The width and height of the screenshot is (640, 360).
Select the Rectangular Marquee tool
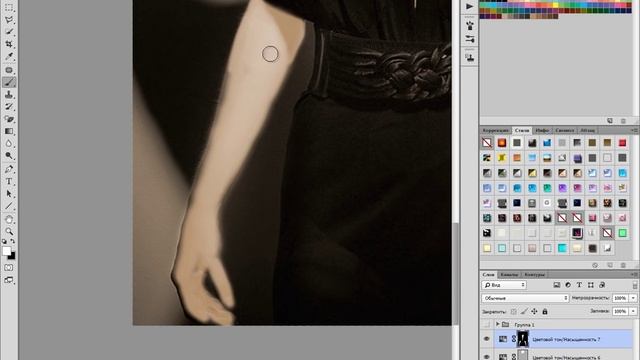pos(9,8)
